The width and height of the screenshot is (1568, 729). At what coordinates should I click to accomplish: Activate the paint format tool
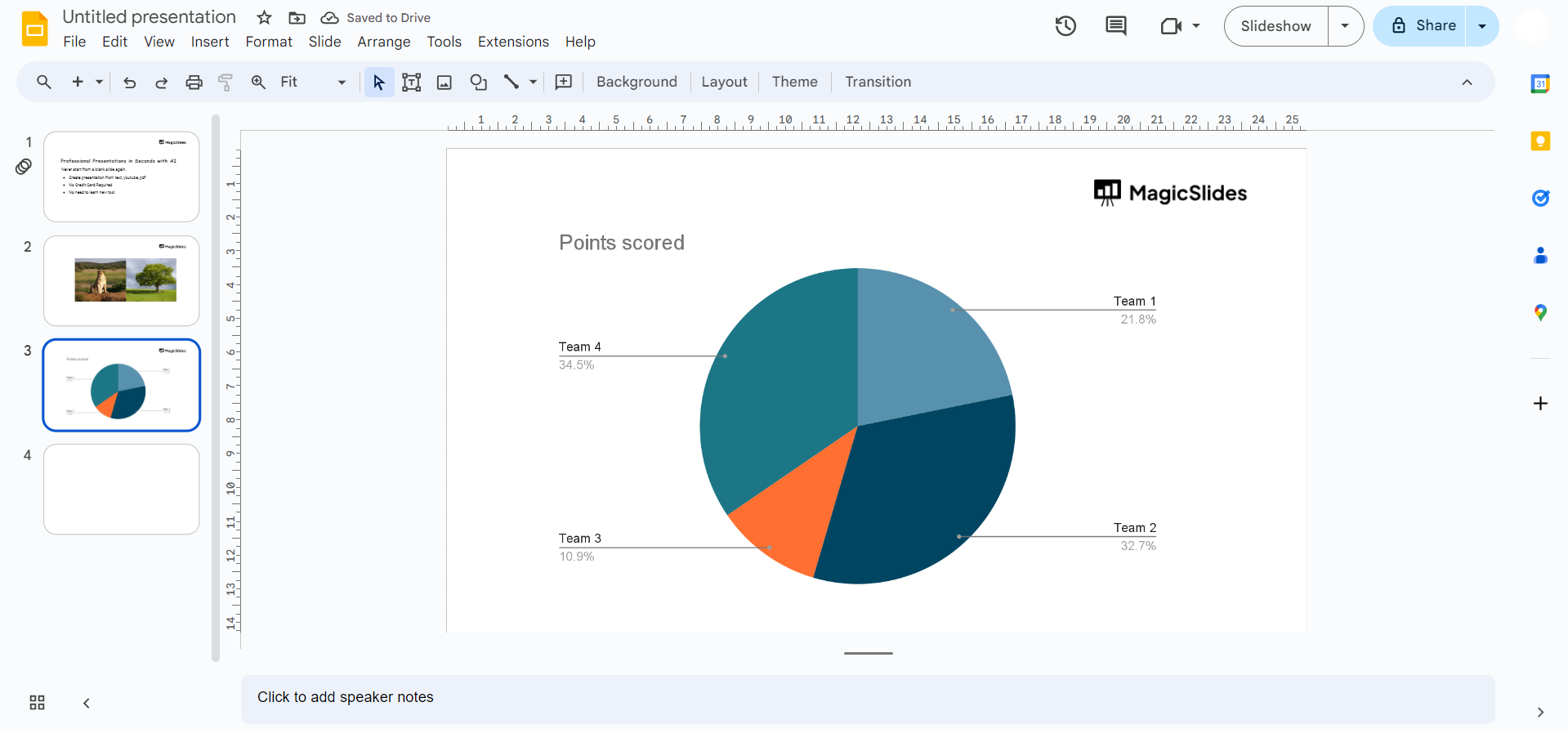[226, 82]
